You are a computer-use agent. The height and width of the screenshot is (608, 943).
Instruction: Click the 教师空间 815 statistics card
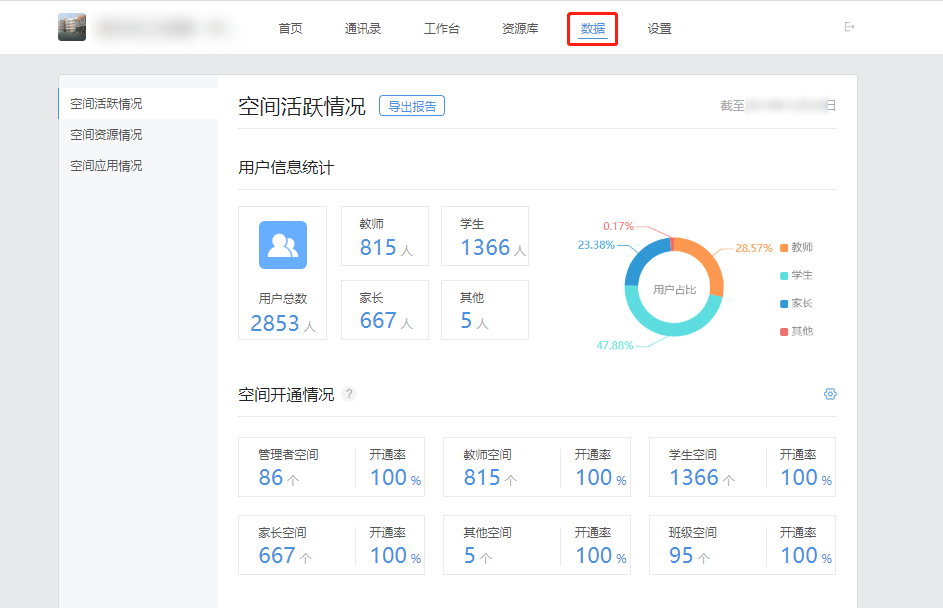pos(536,467)
